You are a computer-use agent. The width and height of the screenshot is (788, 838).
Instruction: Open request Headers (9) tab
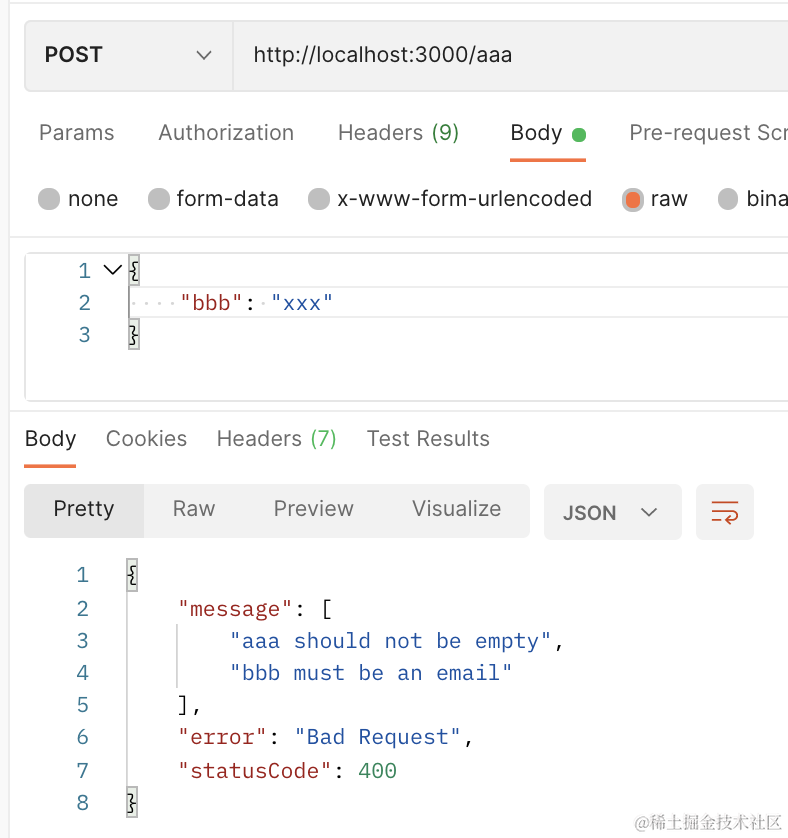398,133
